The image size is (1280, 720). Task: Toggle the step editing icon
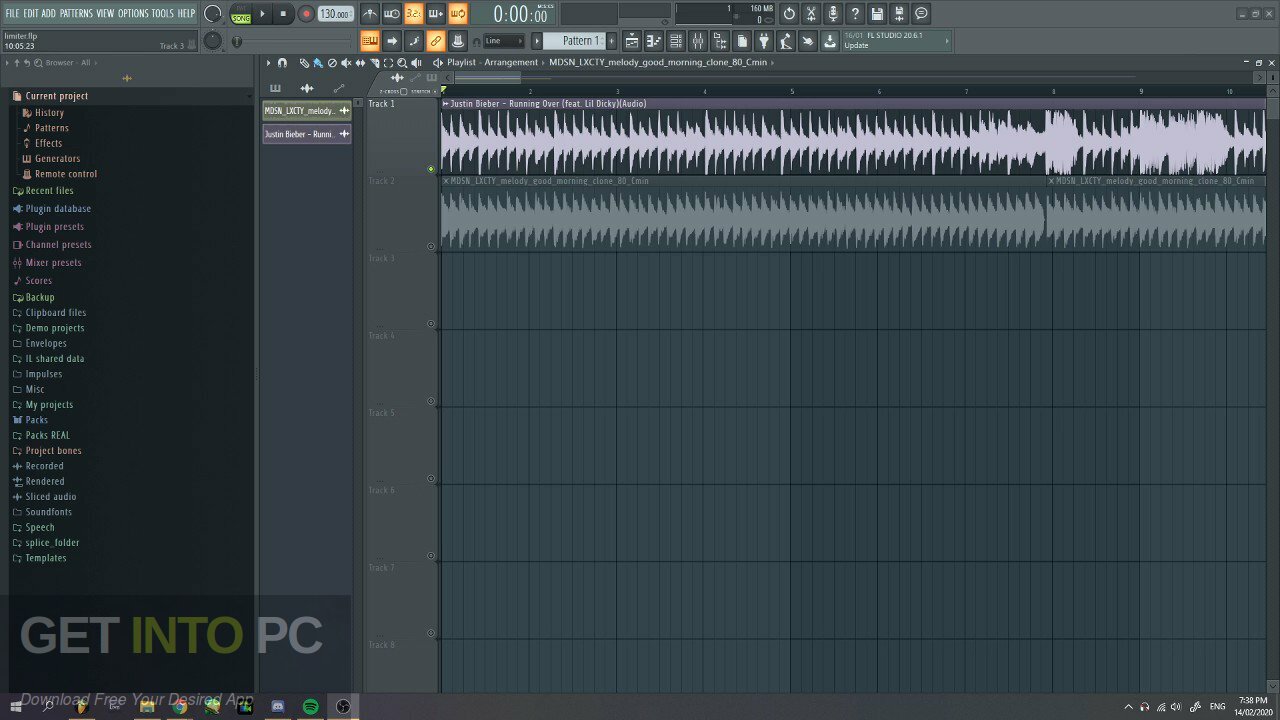414,41
